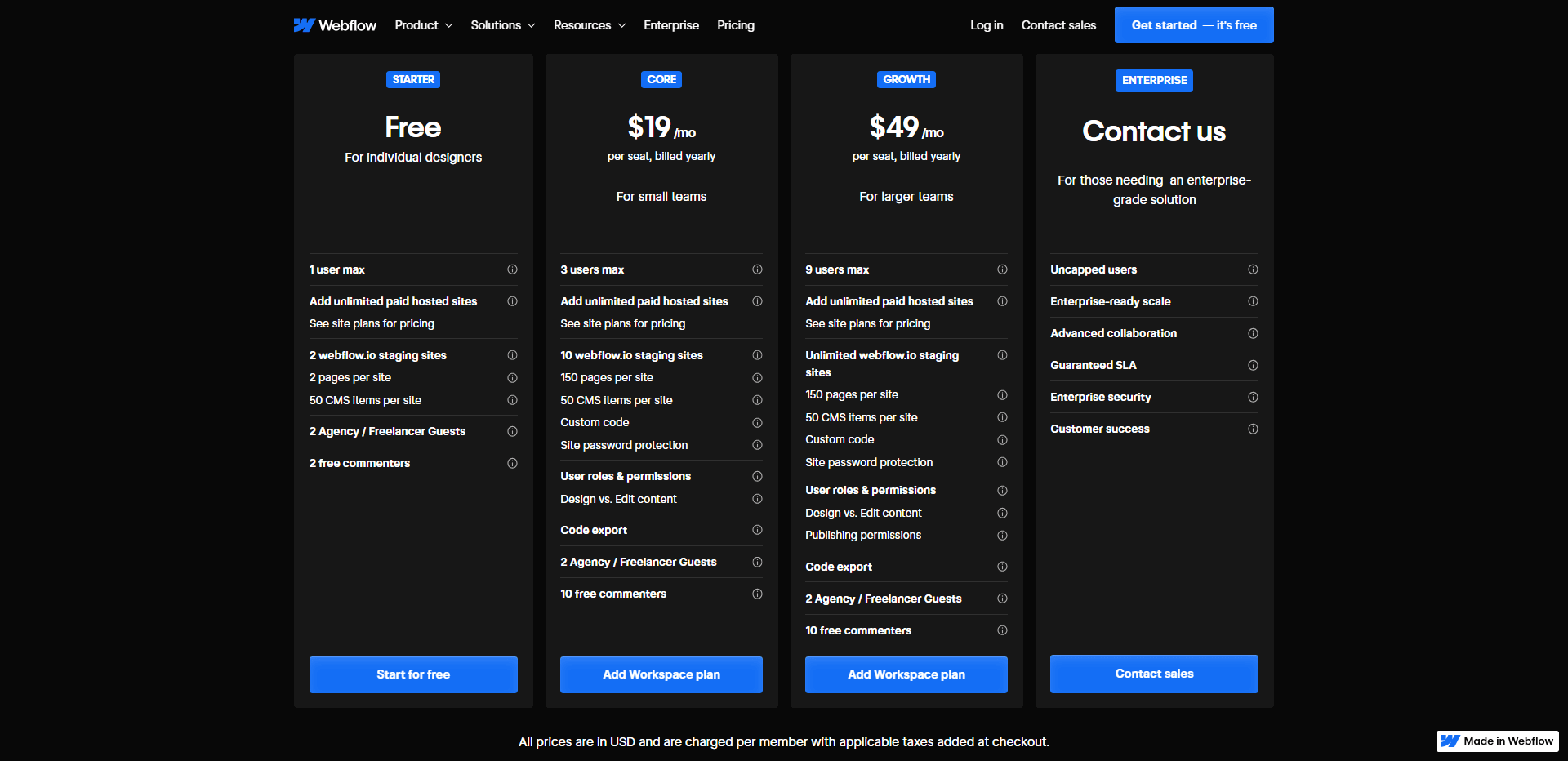Click Growth plan 'Add Workspace plan' button
1568x761 pixels.
(906, 674)
